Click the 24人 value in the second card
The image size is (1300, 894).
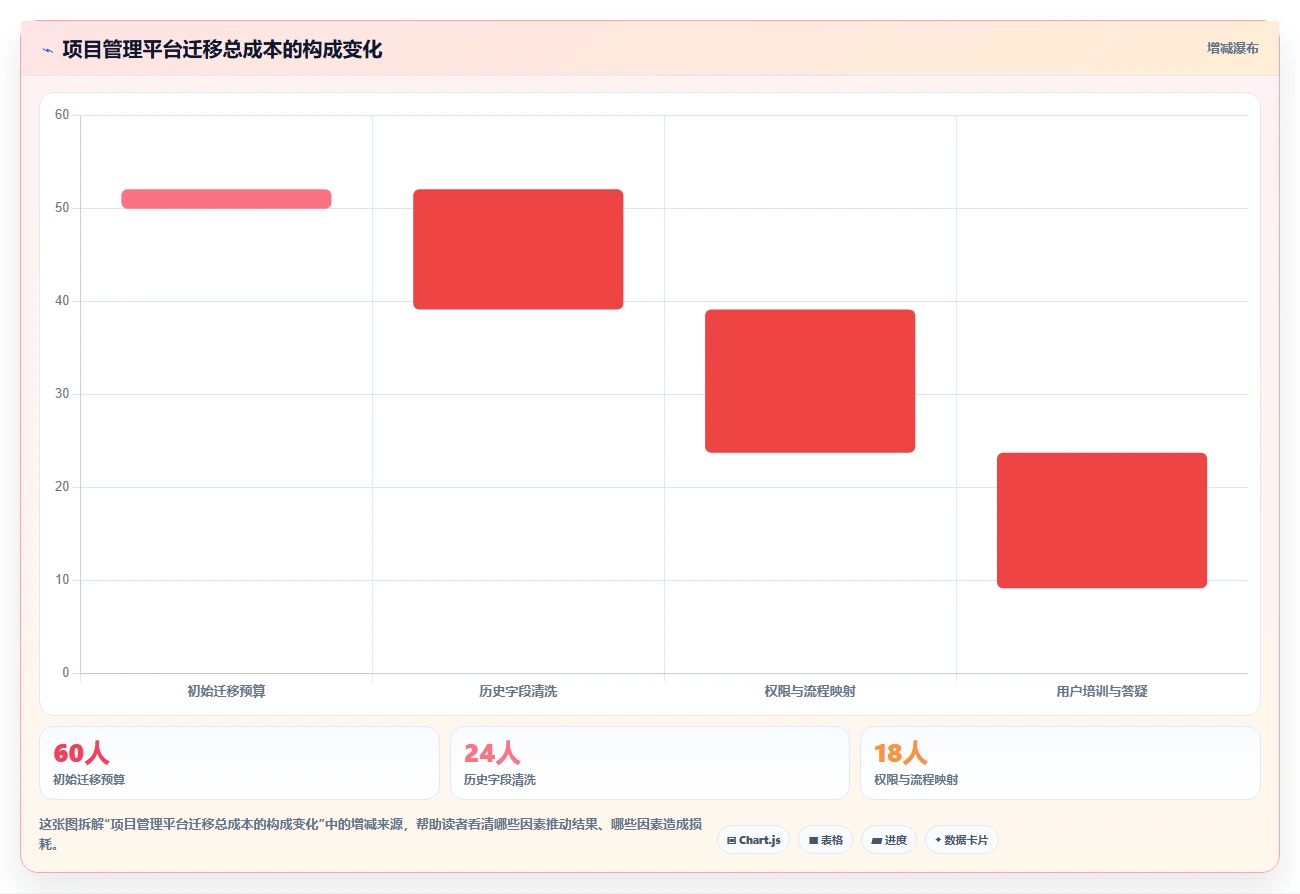coord(492,754)
